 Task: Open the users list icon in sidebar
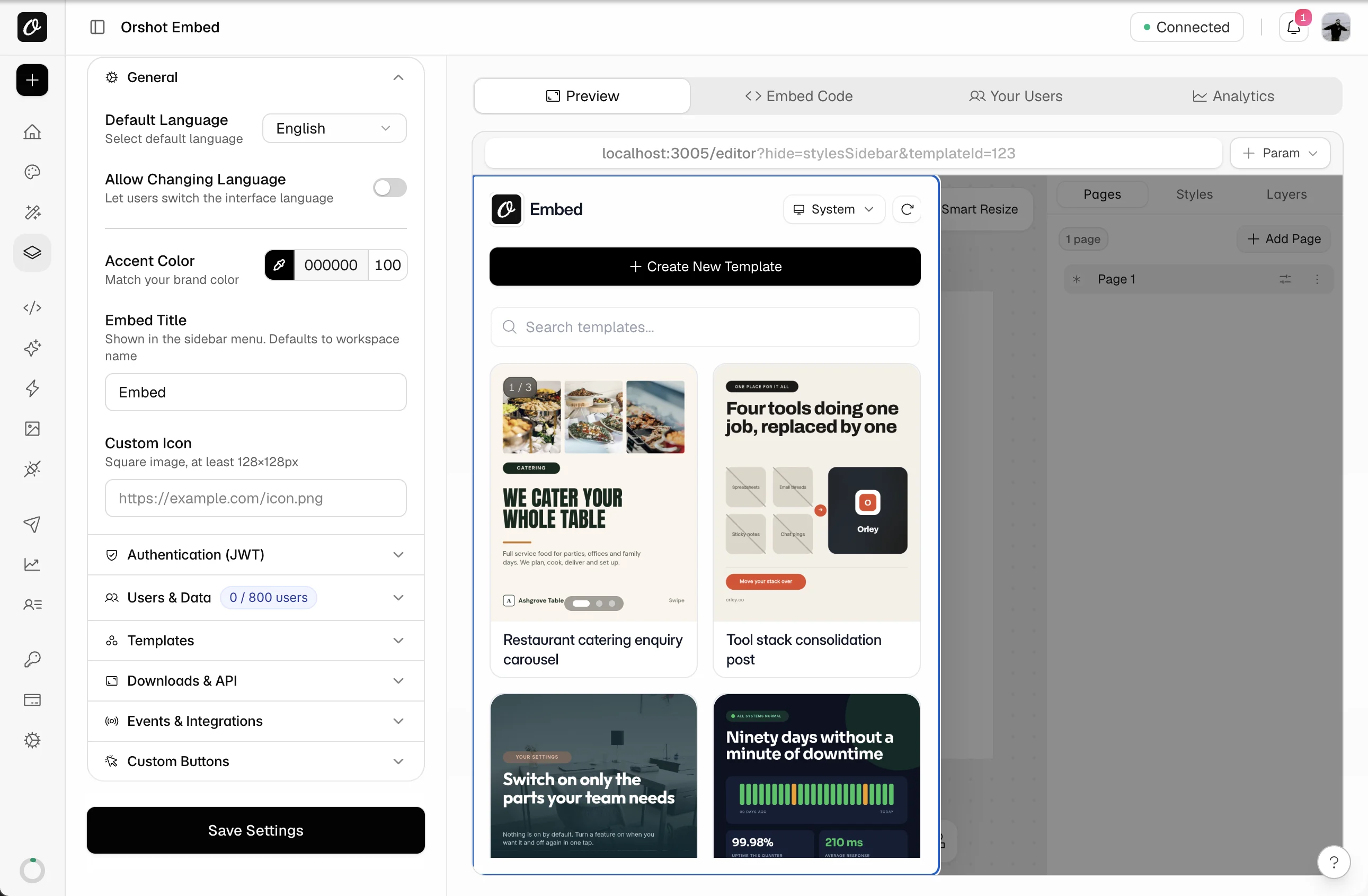32,604
